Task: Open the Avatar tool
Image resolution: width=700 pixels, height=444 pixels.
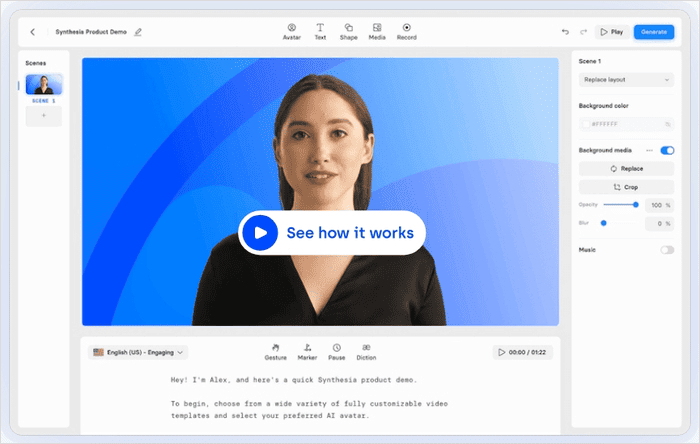Action: click(x=291, y=31)
